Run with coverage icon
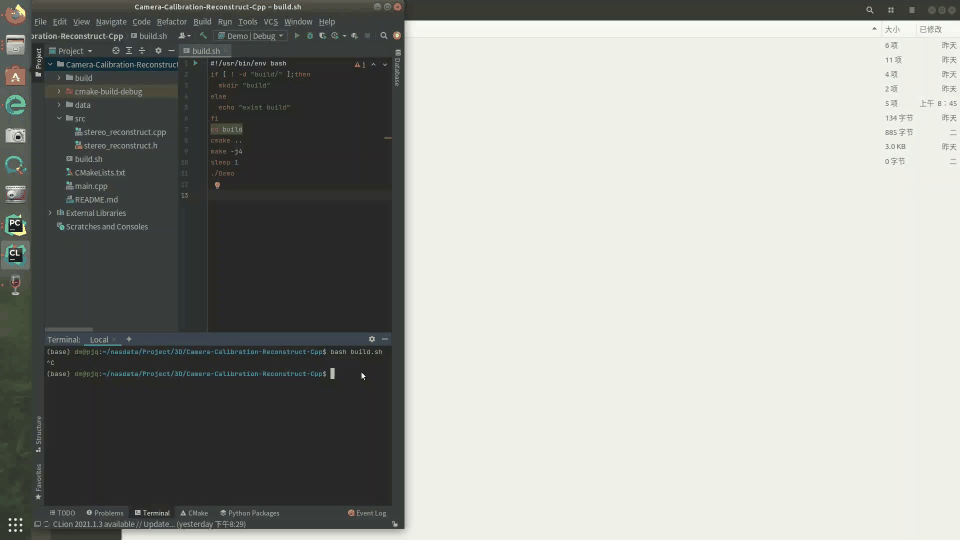Image resolution: width=960 pixels, height=540 pixels. (322, 36)
